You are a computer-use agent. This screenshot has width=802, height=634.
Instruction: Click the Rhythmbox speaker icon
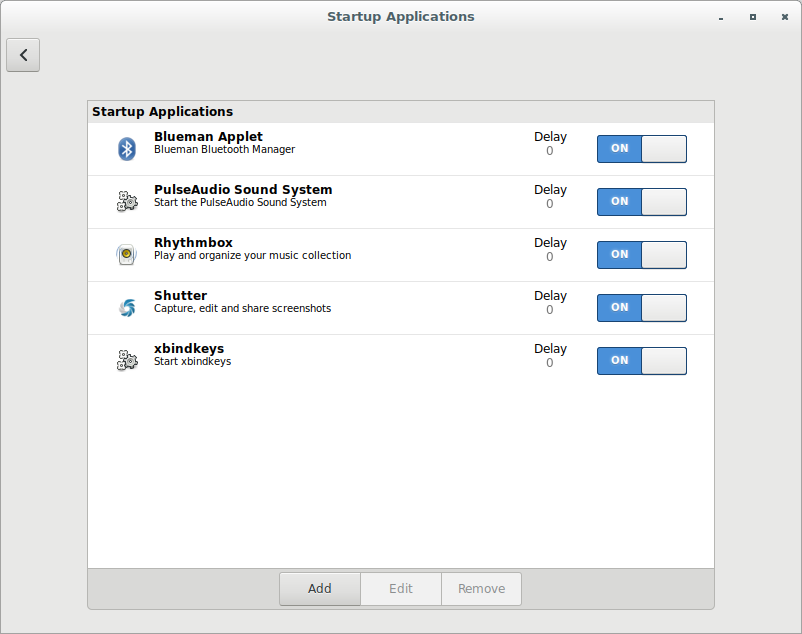pyautogui.click(x=127, y=254)
